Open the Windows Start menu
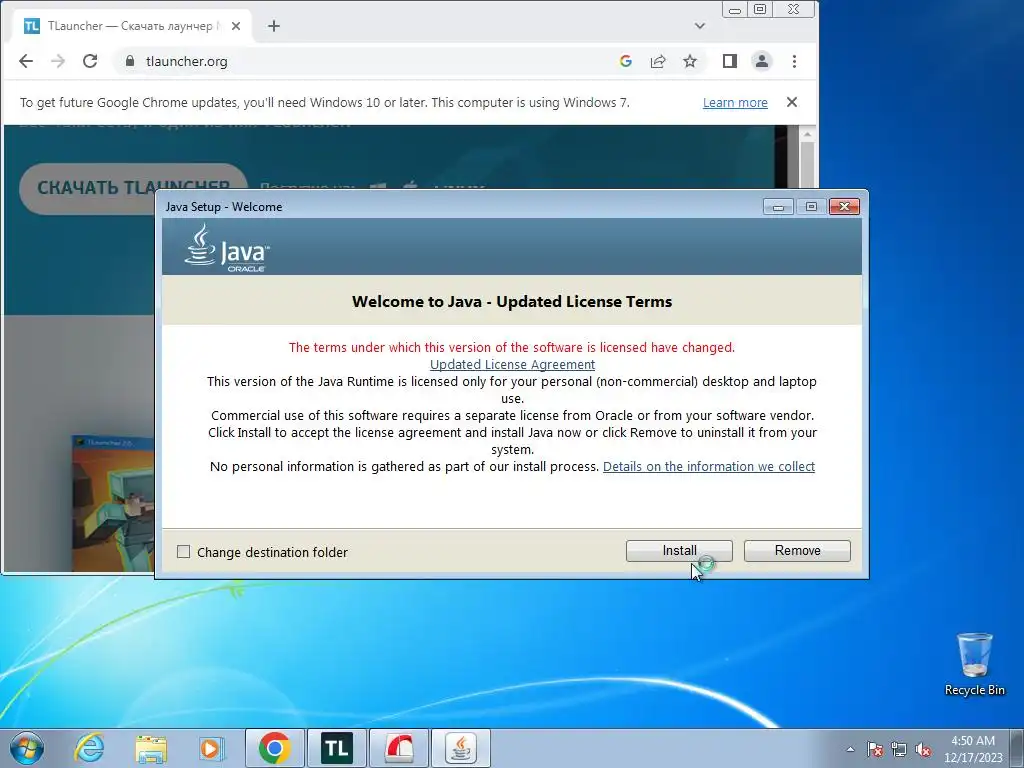The image size is (1024, 768). 26,748
